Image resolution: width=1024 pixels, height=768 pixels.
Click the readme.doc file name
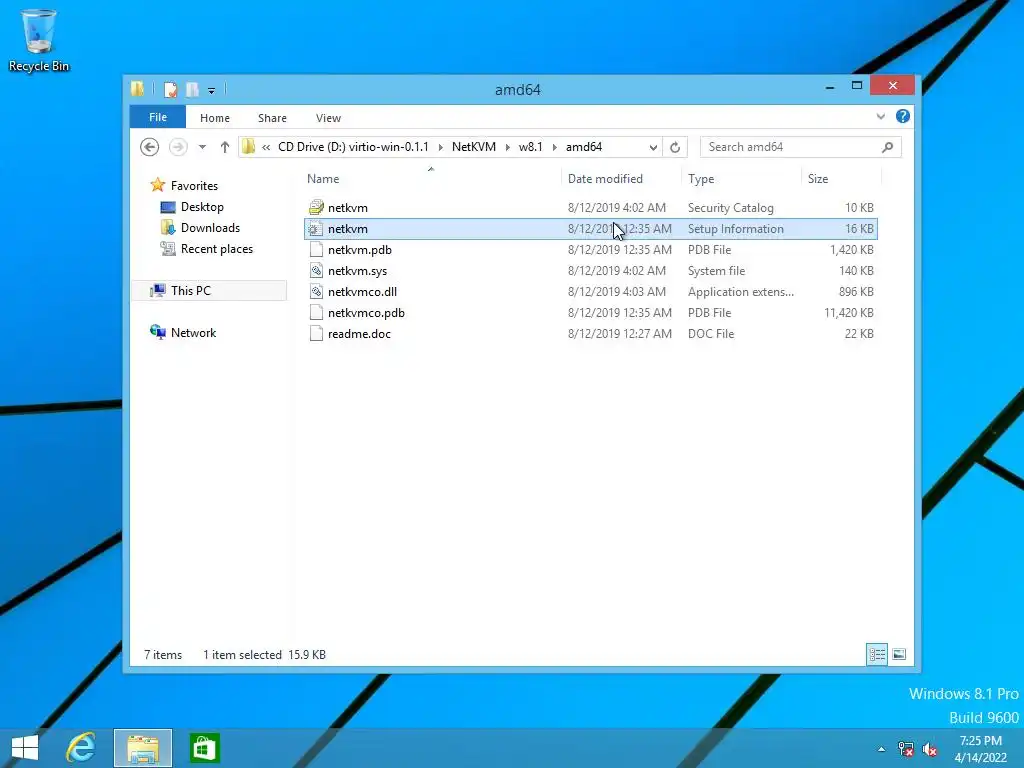pos(359,334)
